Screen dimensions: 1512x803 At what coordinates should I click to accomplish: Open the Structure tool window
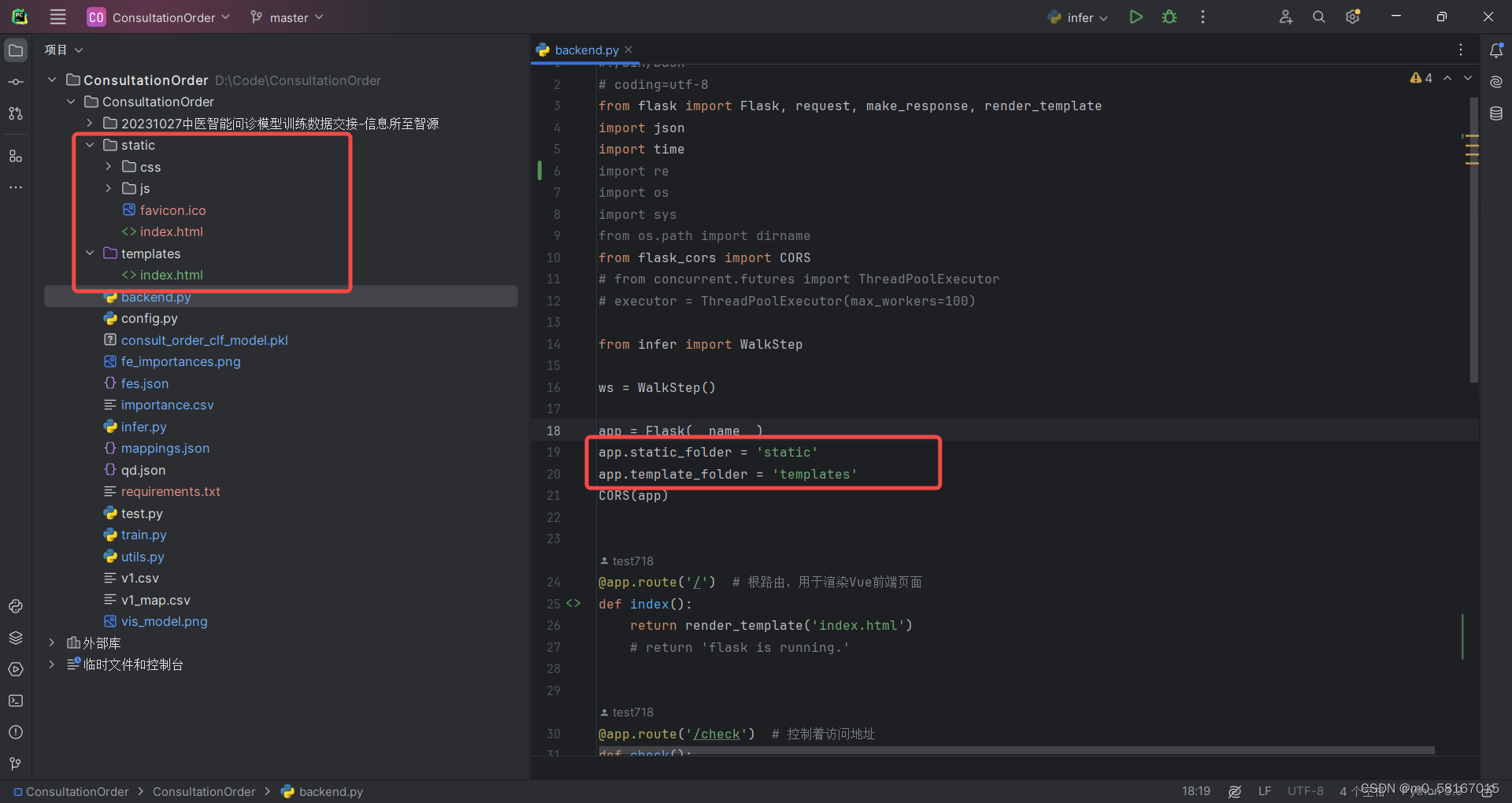click(x=16, y=156)
